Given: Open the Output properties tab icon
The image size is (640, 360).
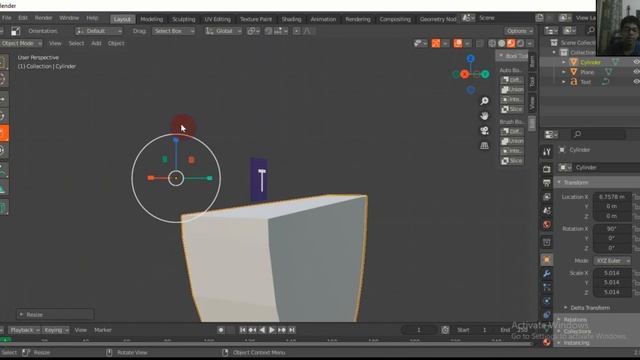Looking at the screenshot, I should [547, 182].
